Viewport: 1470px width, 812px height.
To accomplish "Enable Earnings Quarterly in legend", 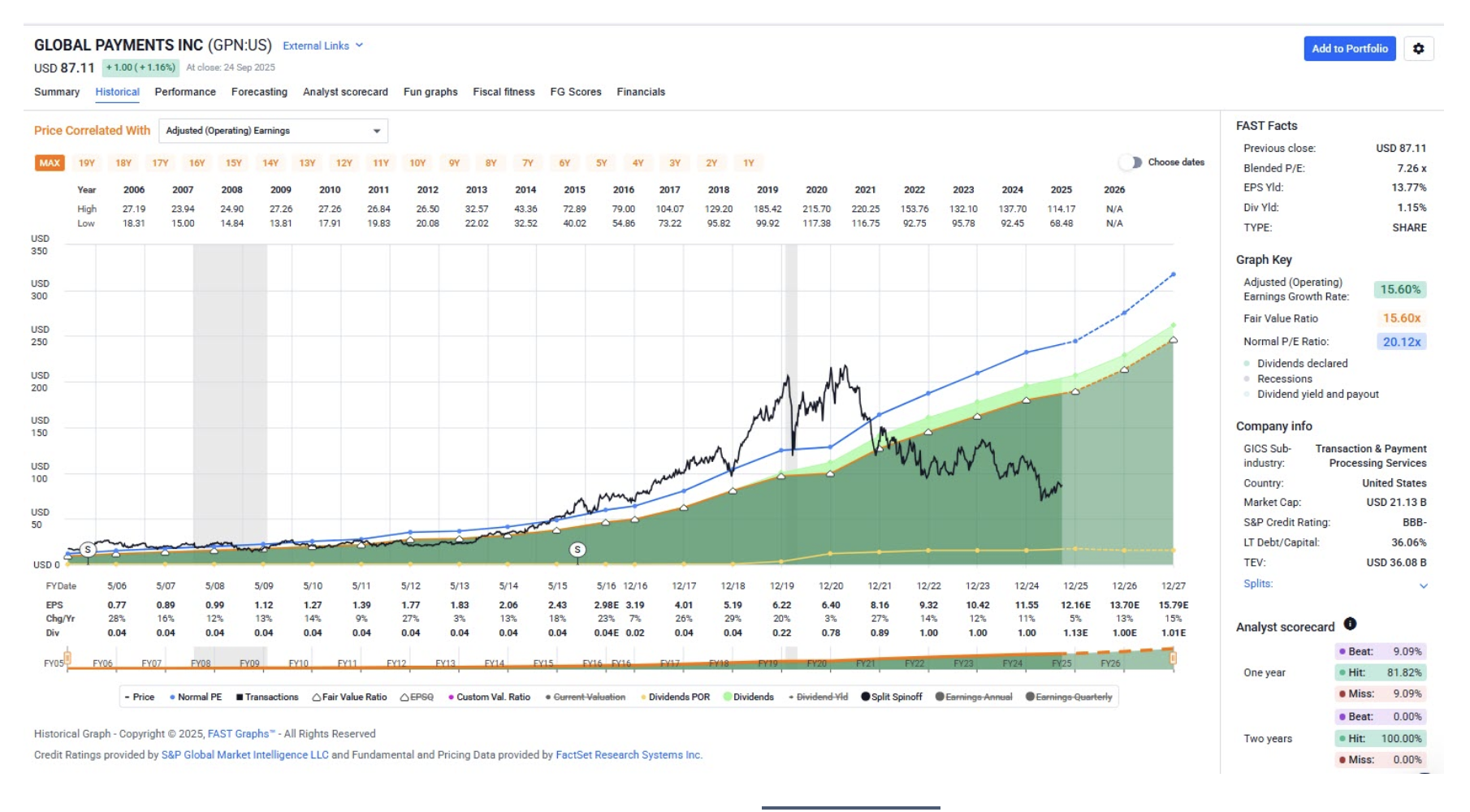I will click(1069, 697).
